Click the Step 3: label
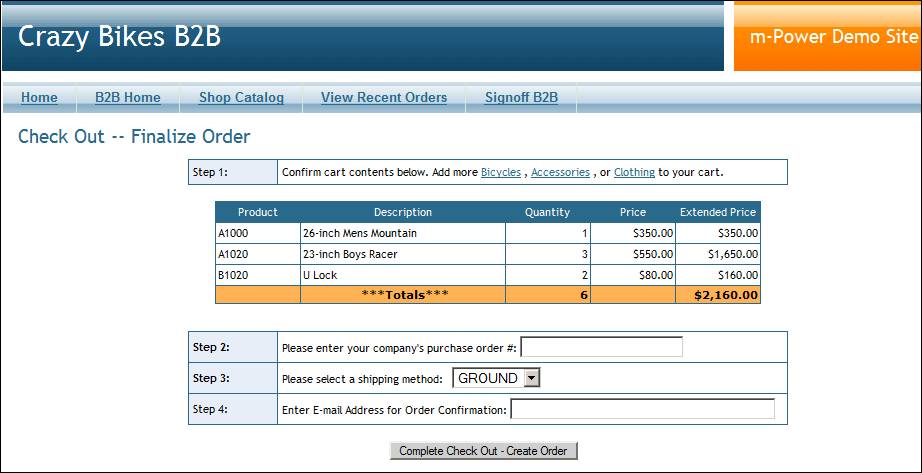This screenshot has width=922, height=473. (211, 378)
